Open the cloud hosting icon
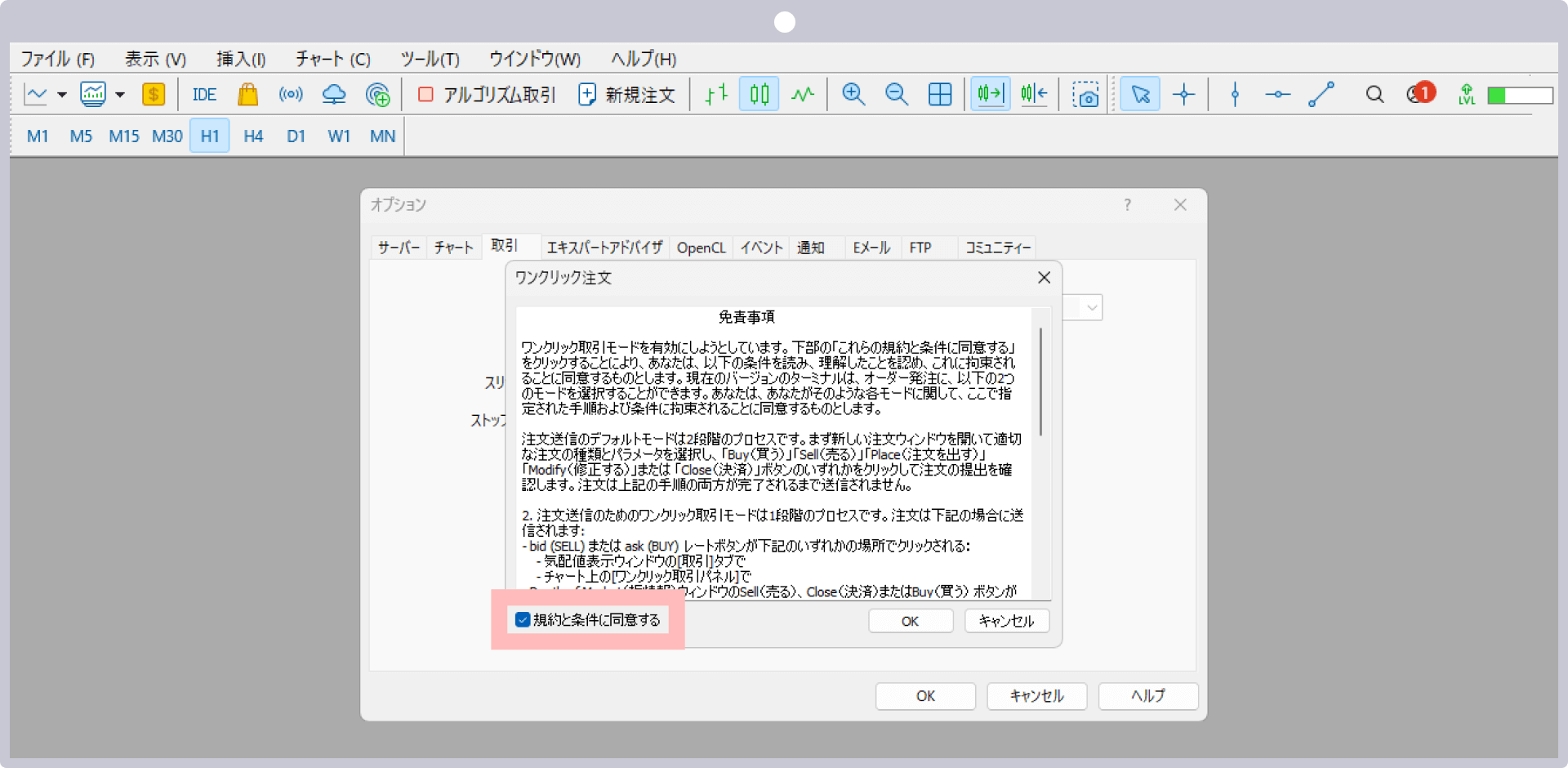The image size is (1568, 768). [334, 95]
